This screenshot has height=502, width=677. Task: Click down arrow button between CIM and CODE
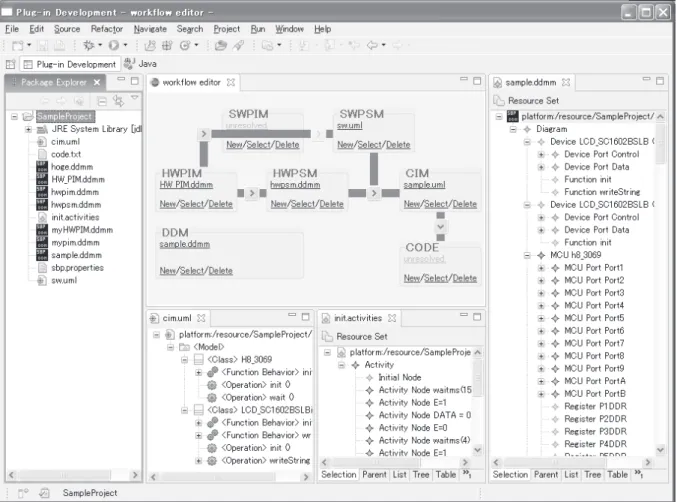tap(440, 227)
